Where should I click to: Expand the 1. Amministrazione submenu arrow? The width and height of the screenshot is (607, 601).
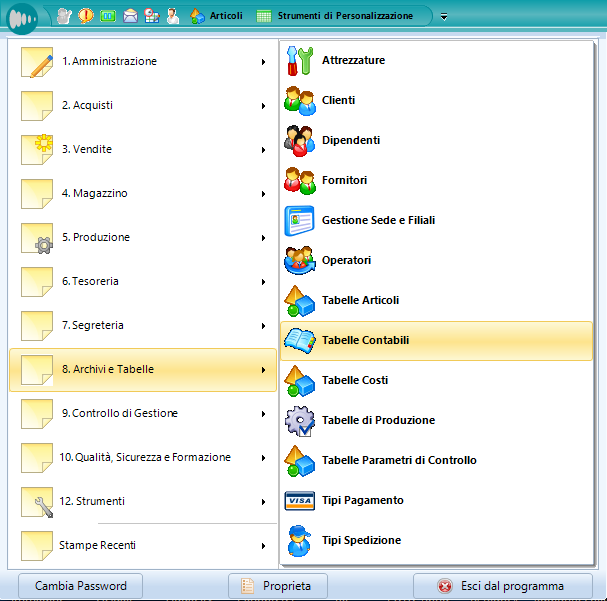pos(263,62)
